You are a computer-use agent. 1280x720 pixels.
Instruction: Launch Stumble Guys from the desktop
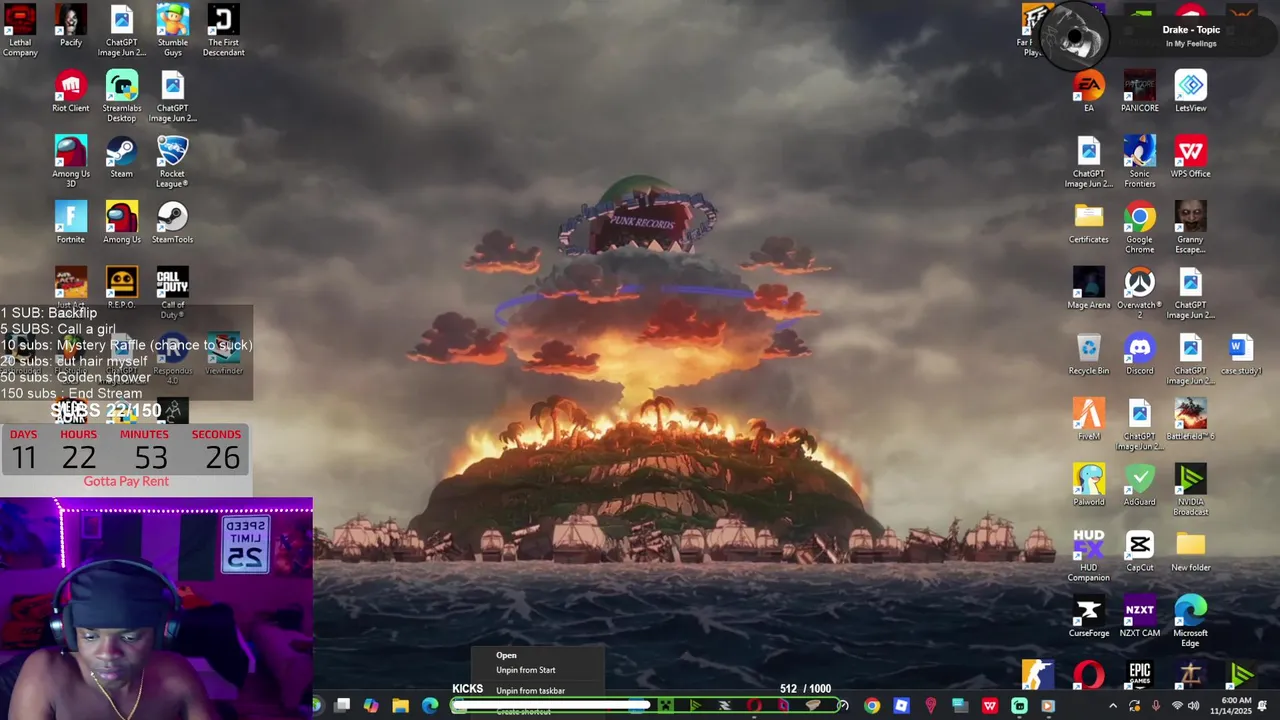[x=172, y=30]
